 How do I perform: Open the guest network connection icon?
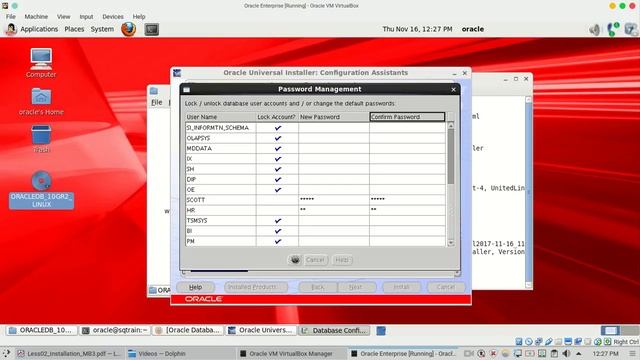[x=613, y=29]
